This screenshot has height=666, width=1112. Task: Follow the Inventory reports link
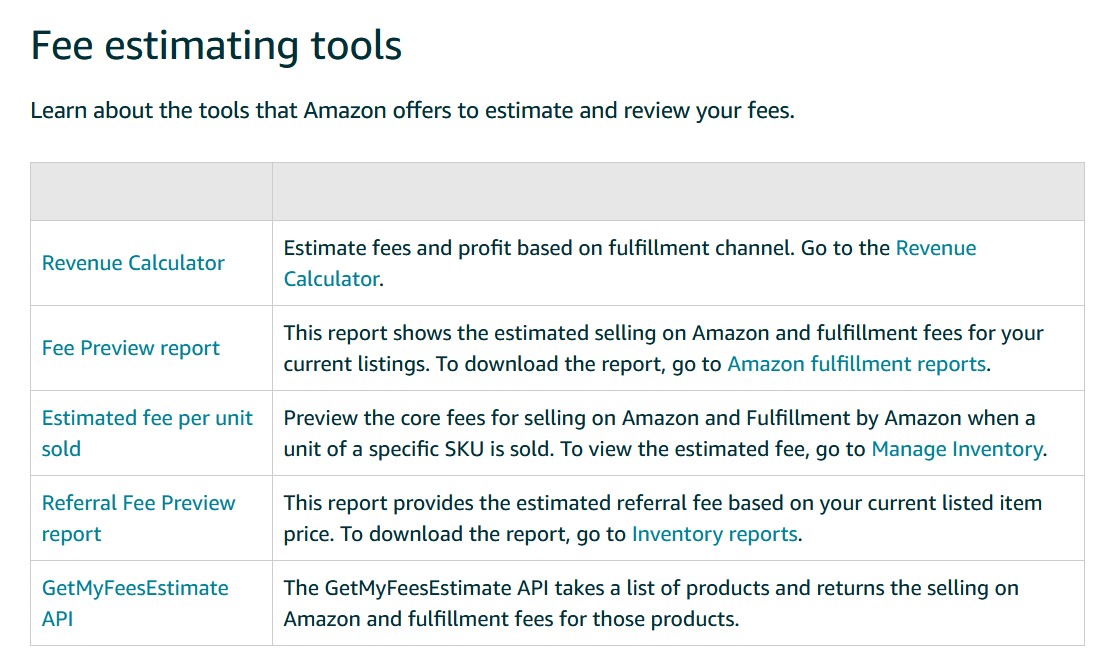715,534
